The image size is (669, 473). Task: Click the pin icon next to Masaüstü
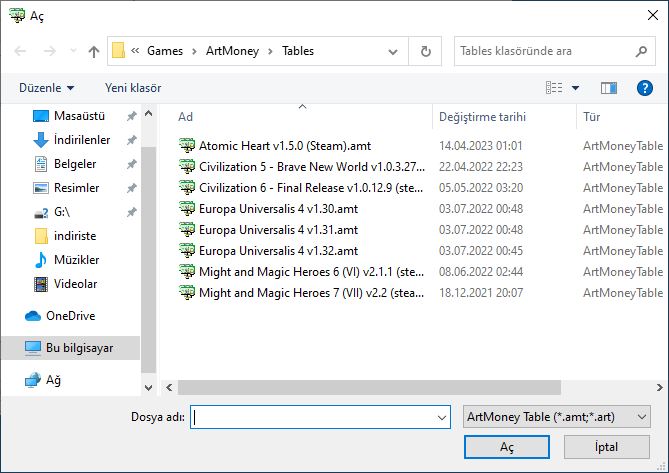coord(131,116)
